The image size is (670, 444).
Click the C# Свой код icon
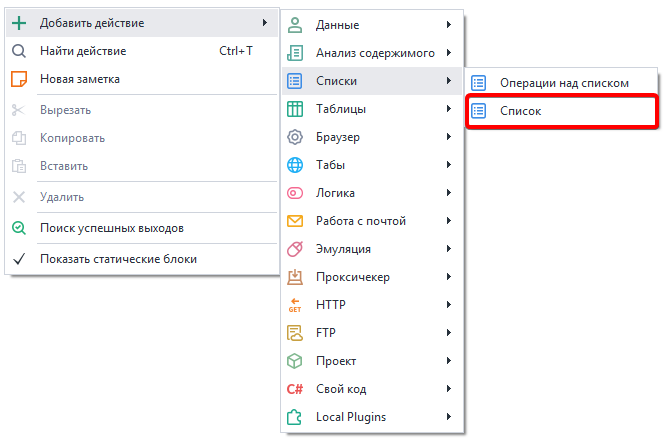295,389
